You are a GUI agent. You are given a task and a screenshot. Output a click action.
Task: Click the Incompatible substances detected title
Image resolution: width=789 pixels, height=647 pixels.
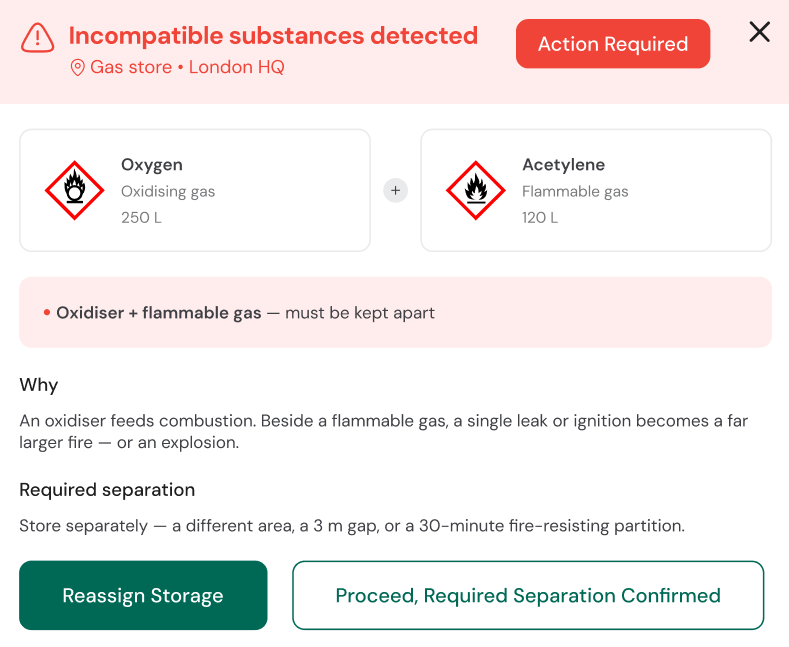click(273, 36)
